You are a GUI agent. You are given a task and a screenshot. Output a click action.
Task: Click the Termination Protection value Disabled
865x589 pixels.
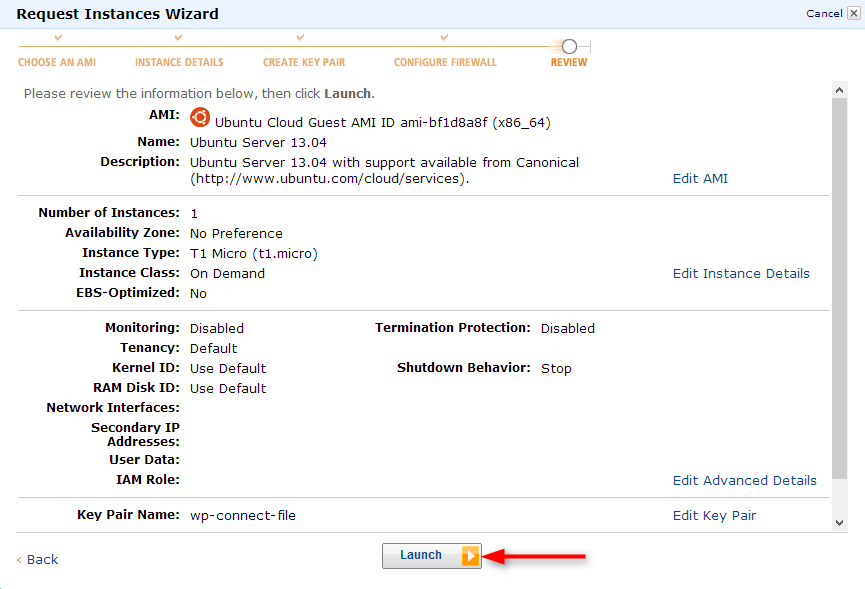[x=568, y=329]
